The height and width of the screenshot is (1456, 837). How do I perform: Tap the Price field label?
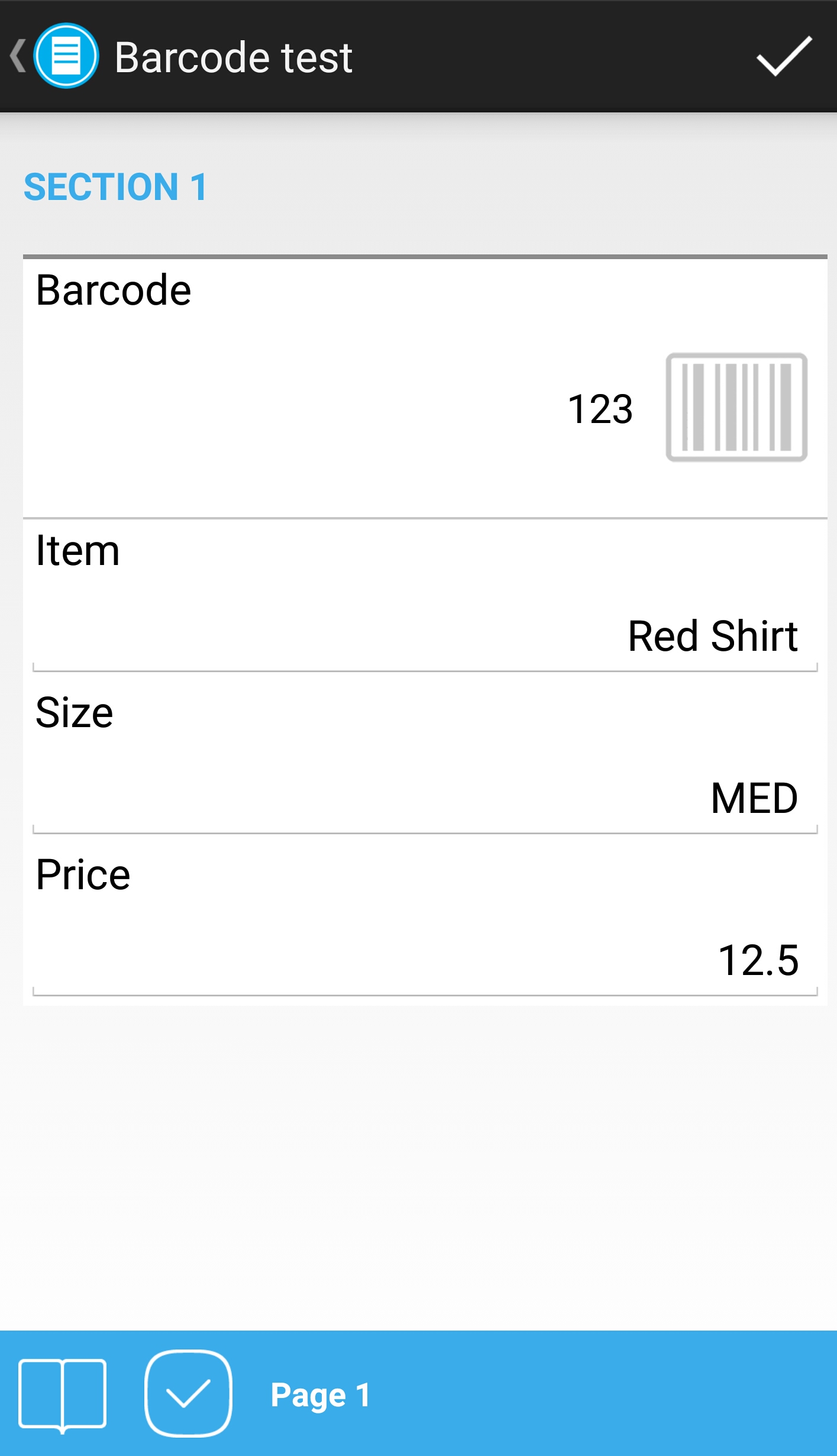(83, 874)
